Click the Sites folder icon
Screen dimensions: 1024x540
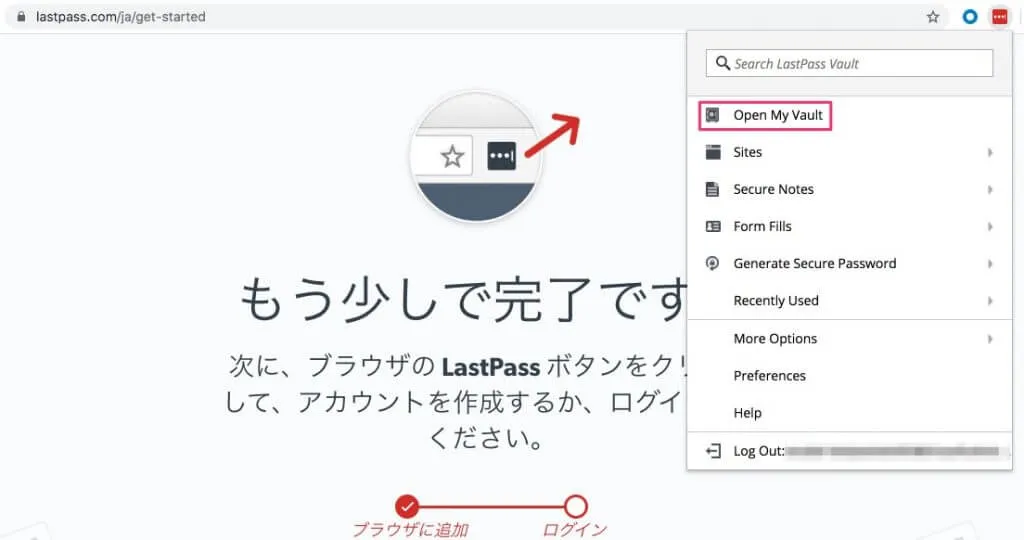click(x=713, y=152)
